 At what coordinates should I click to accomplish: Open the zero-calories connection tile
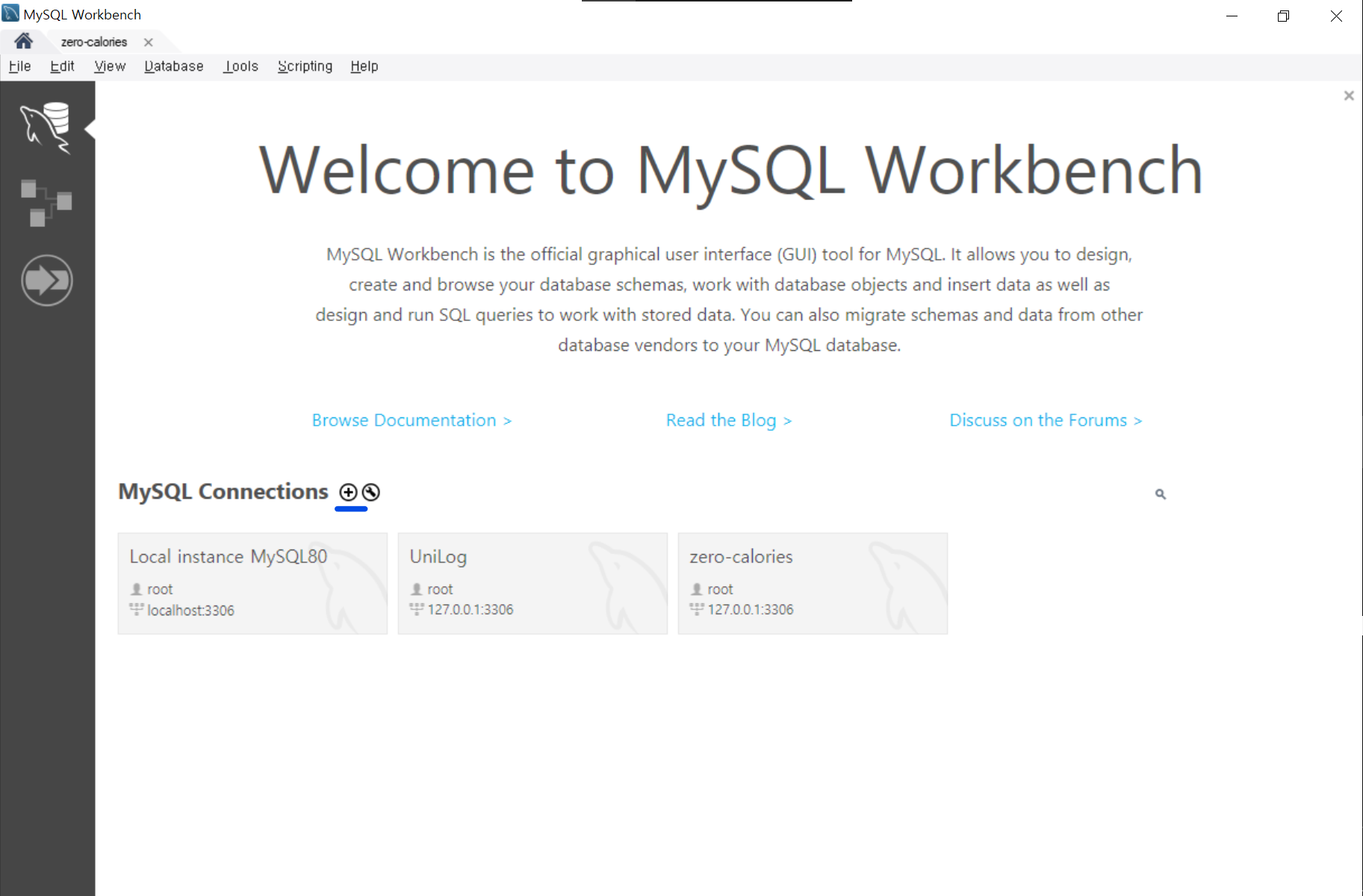click(x=813, y=583)
